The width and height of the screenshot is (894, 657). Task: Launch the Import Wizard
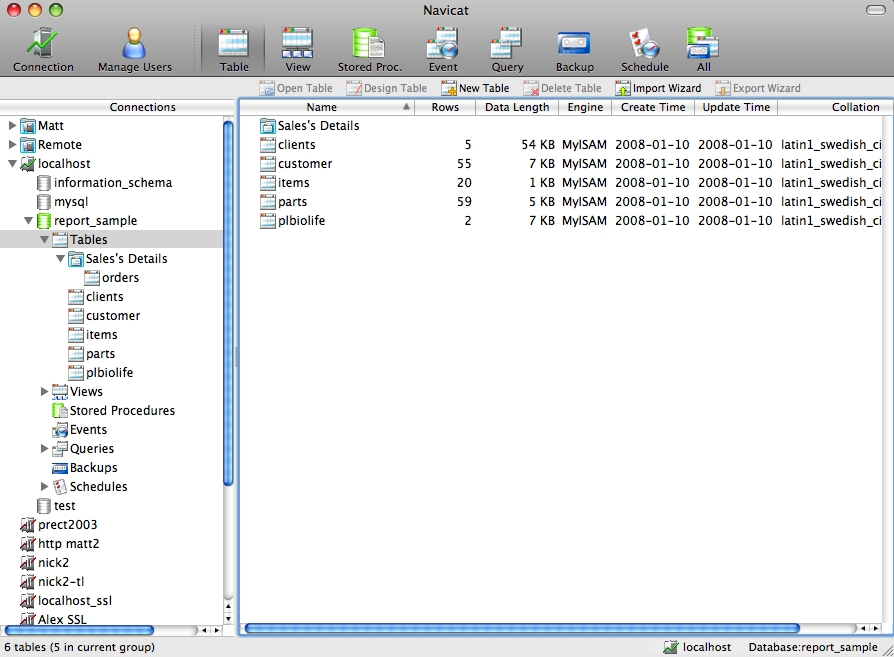pos(658,88)
